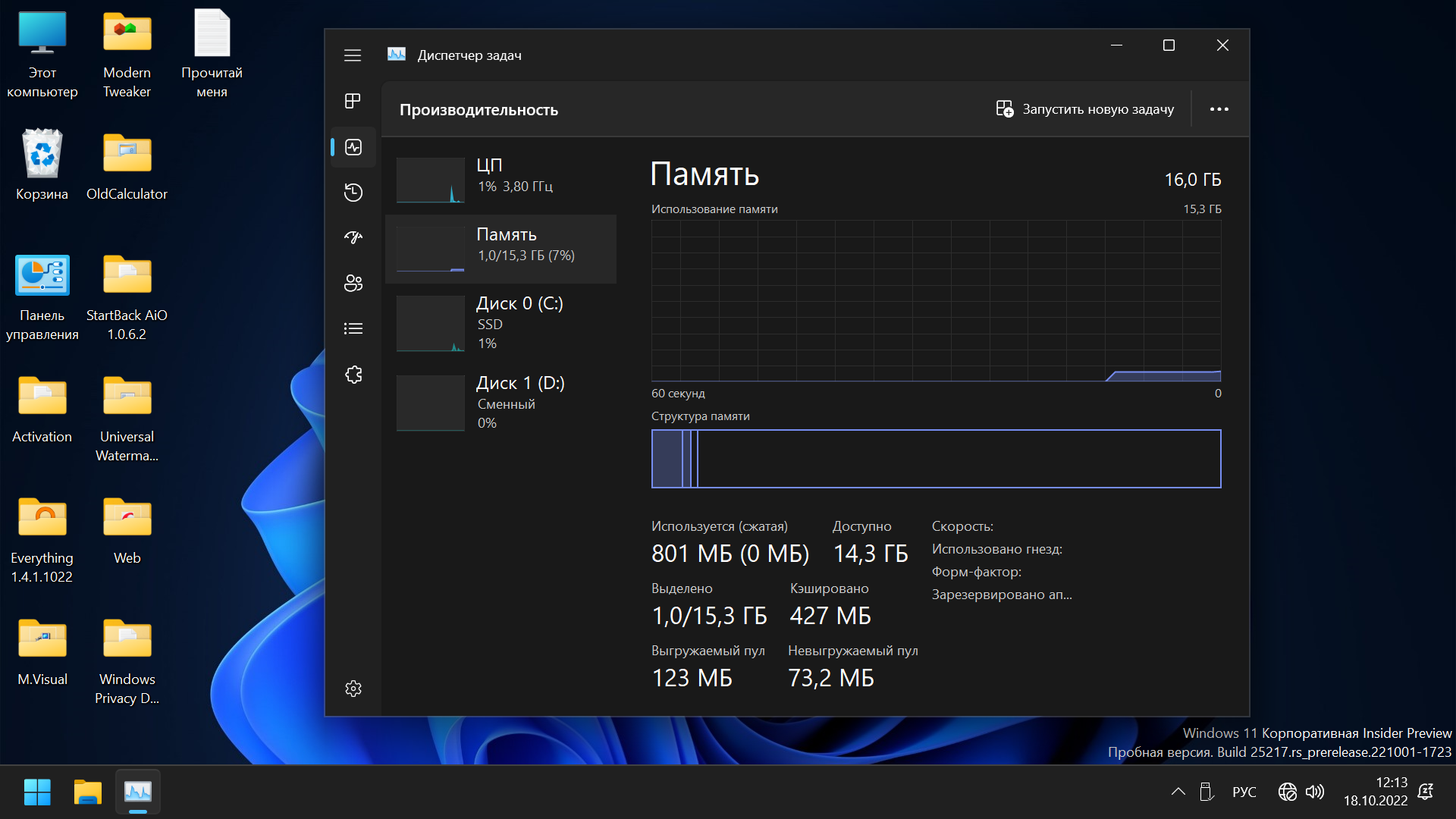Select the App history icon in sidebar
1456x819 pixels.
tap(353, 190)
